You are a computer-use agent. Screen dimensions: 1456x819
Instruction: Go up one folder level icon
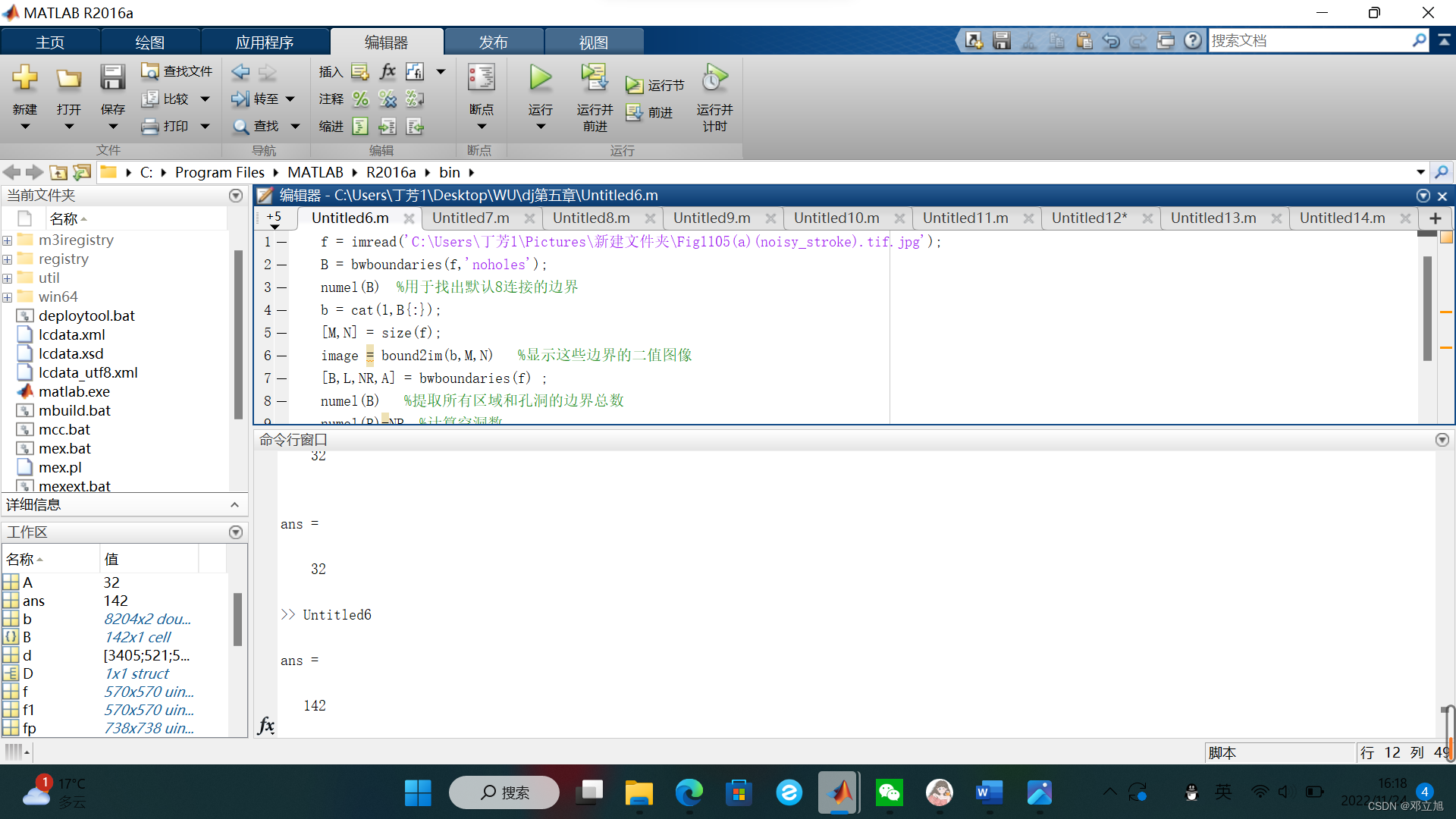point(58,172)
